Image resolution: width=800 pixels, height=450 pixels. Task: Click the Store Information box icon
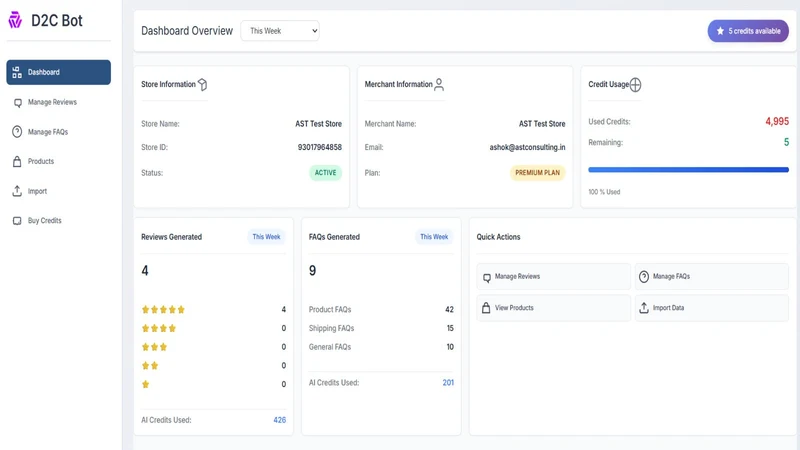(203, 84)
